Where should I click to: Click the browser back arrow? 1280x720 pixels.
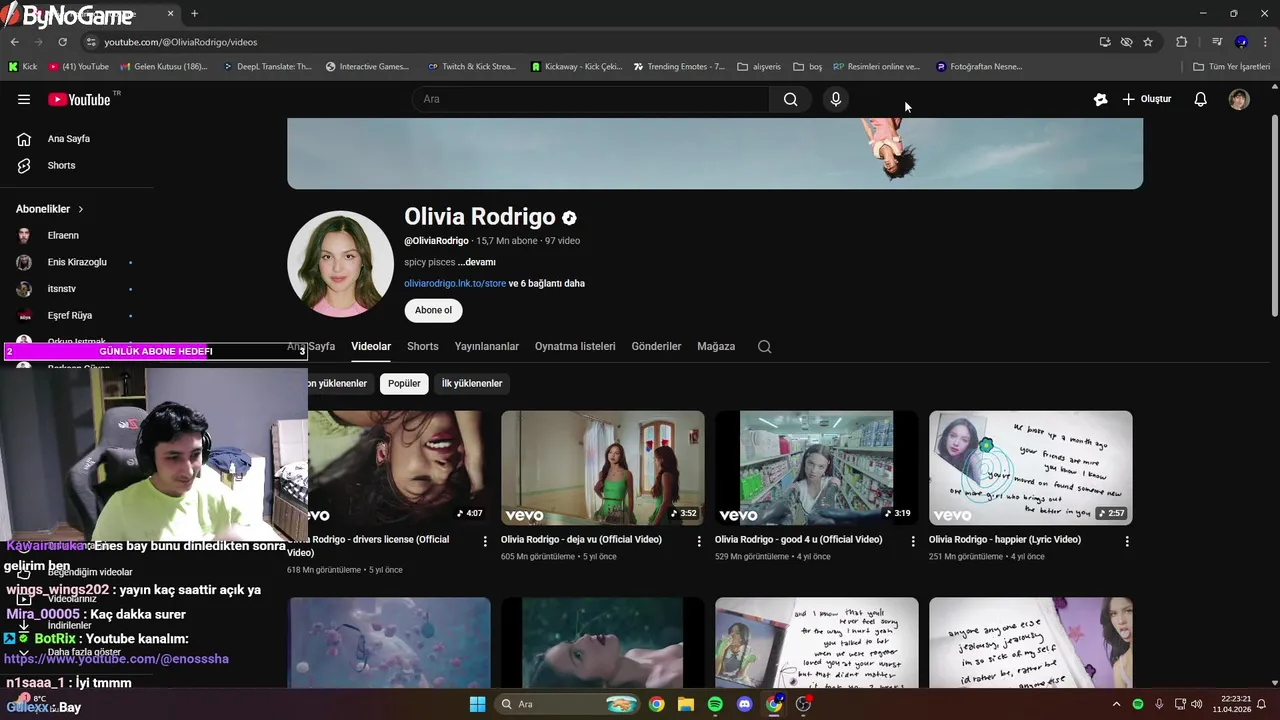(x=14, y=42)
